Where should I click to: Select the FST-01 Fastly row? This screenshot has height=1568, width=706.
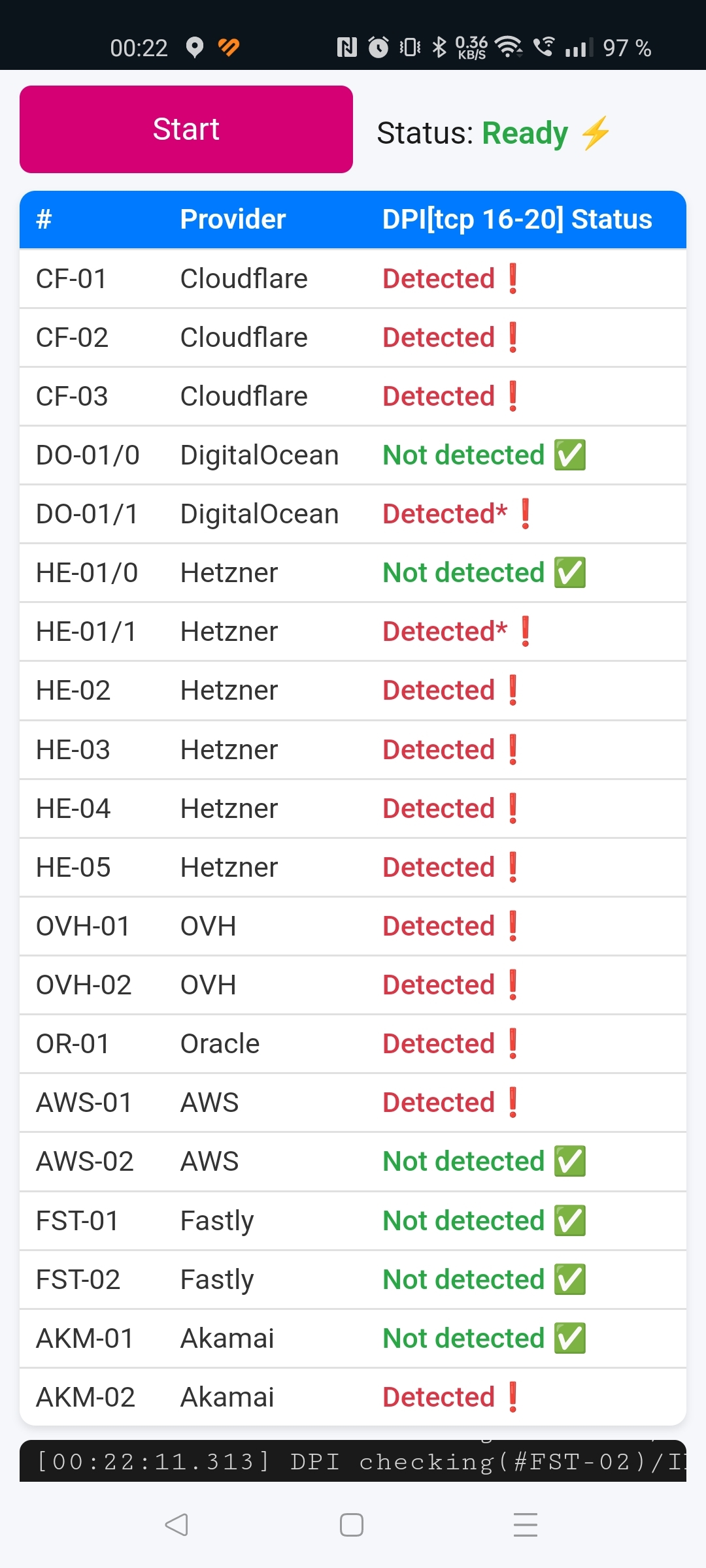(x=353, y=1220)
